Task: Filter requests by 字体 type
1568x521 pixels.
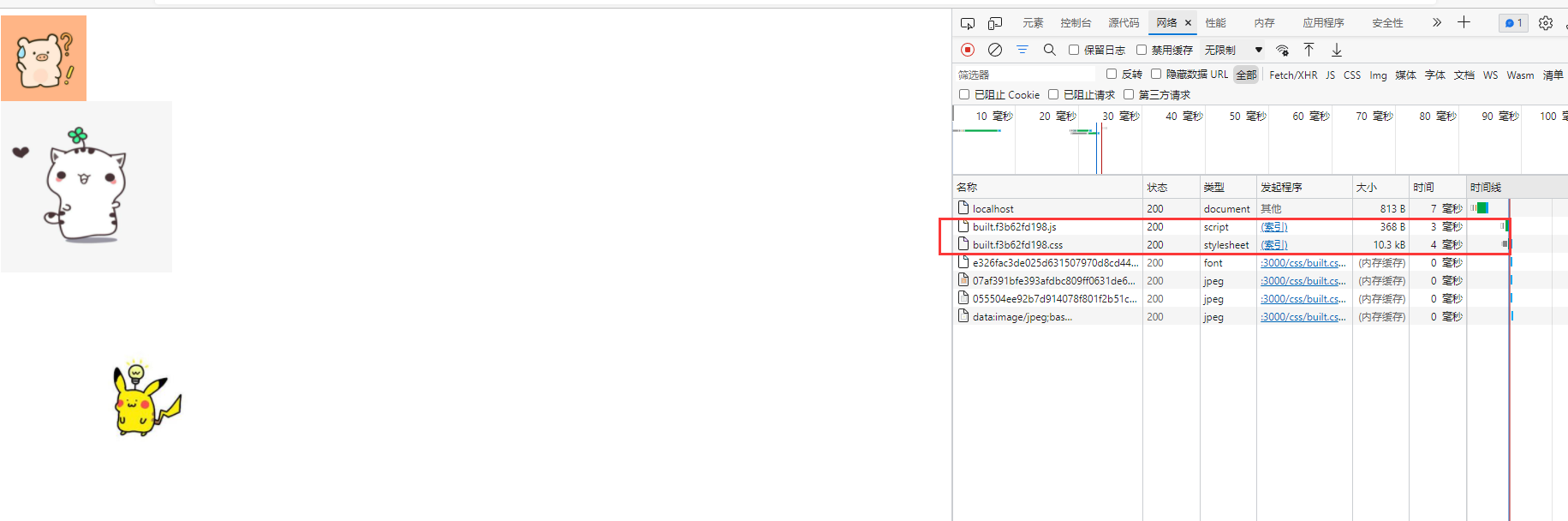Action: pos(1435,75)
